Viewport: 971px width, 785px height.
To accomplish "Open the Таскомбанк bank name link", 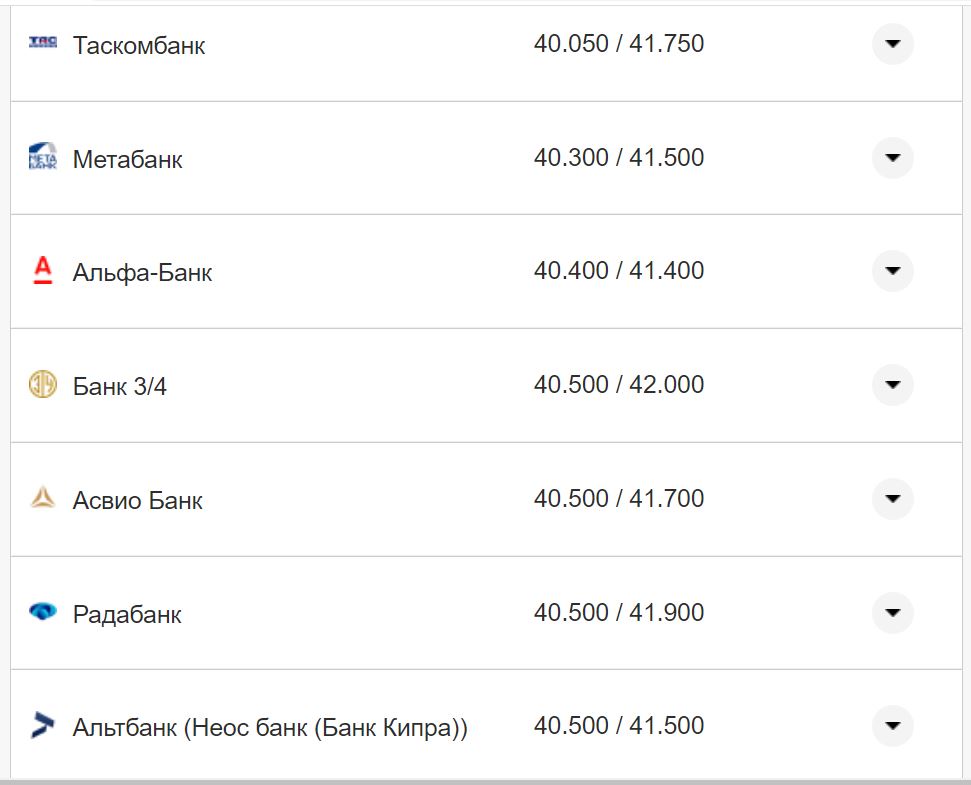I will (x=139, y=46).
